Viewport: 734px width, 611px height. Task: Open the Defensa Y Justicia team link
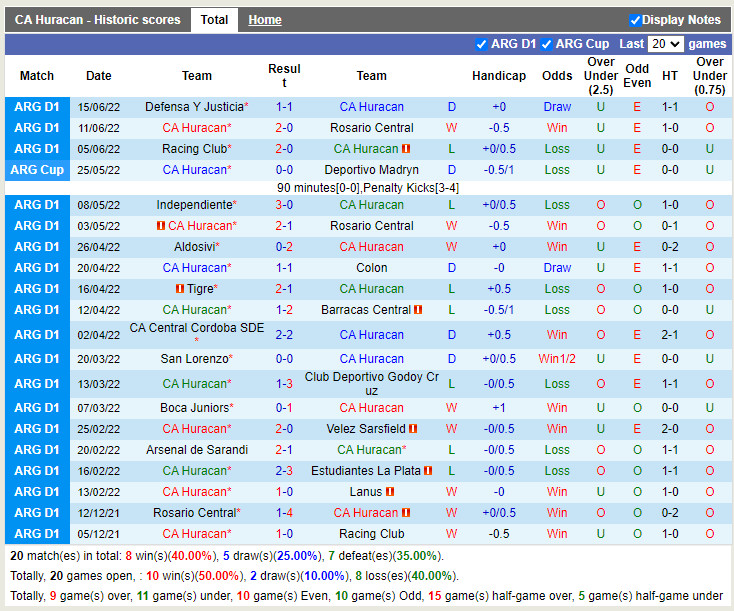click(194, 107)
